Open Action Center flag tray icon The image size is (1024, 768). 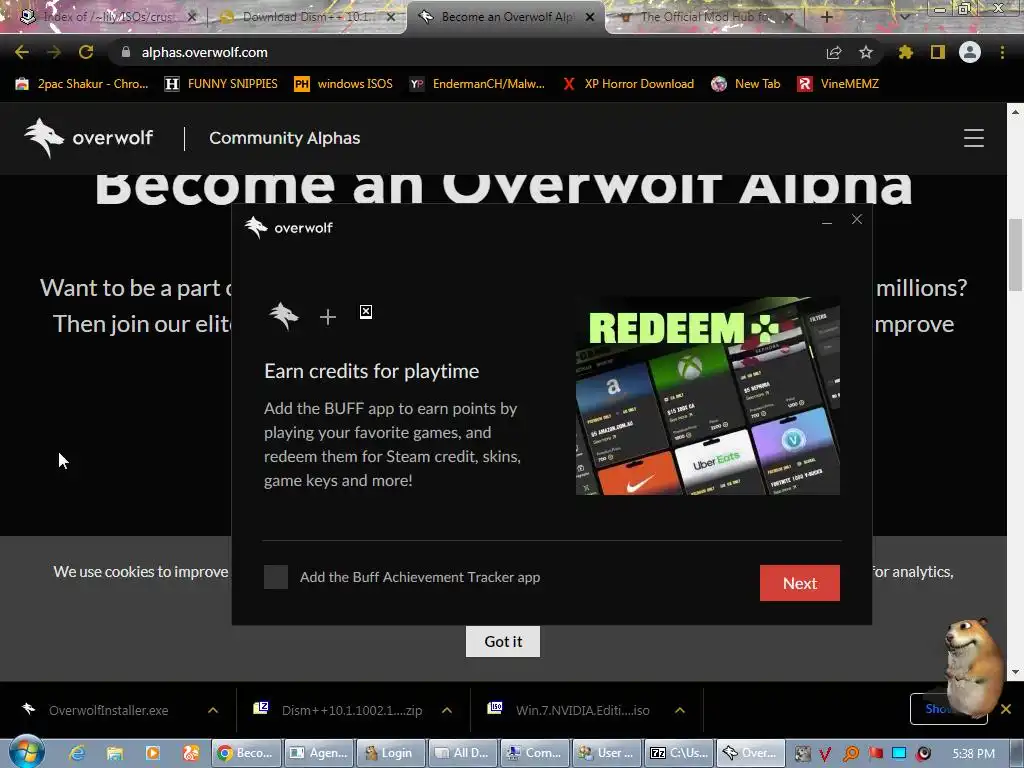point(875,754)
